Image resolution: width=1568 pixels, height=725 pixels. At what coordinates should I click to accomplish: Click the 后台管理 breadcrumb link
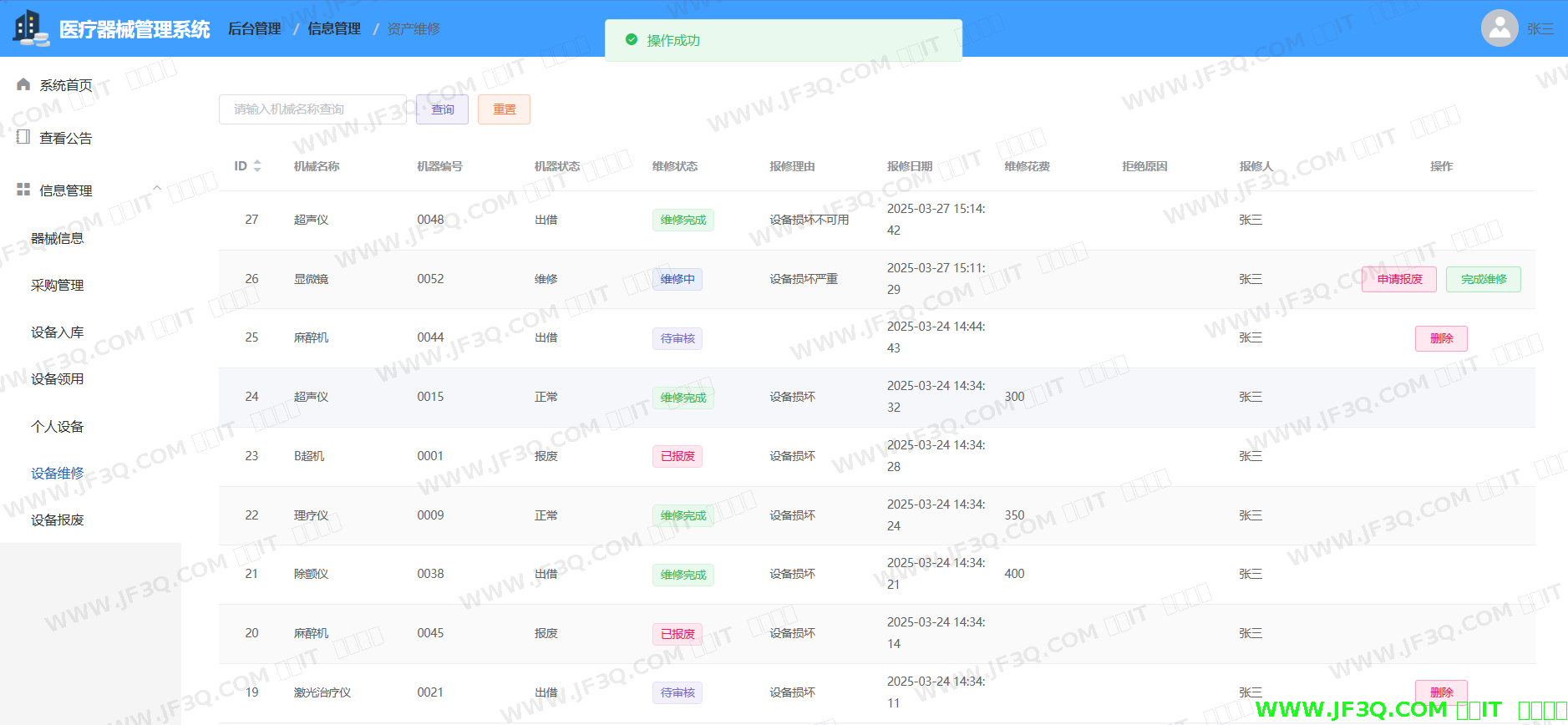(x=255, y=29)
